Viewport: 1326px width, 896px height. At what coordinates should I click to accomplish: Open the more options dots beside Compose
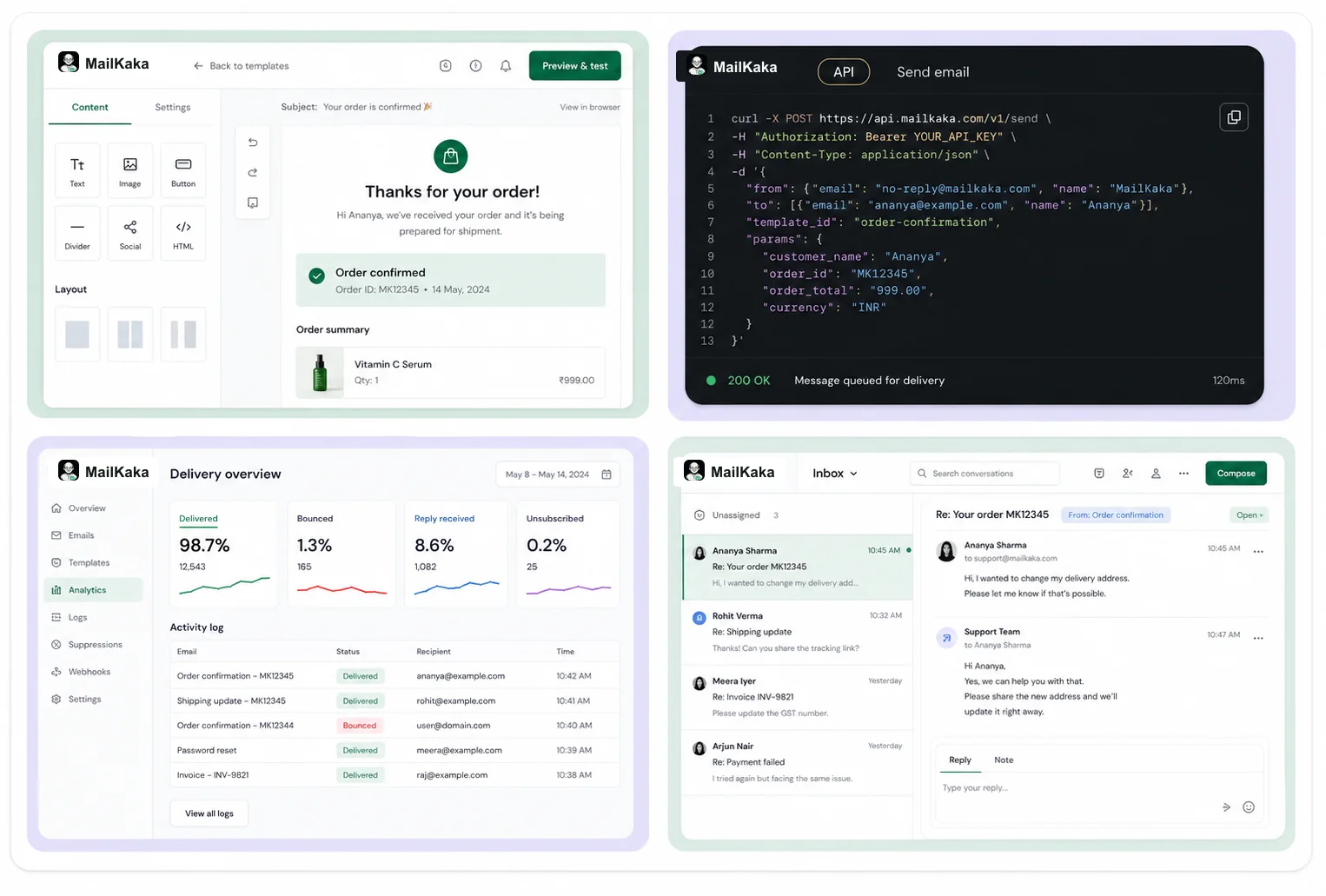click(1183, 474)
